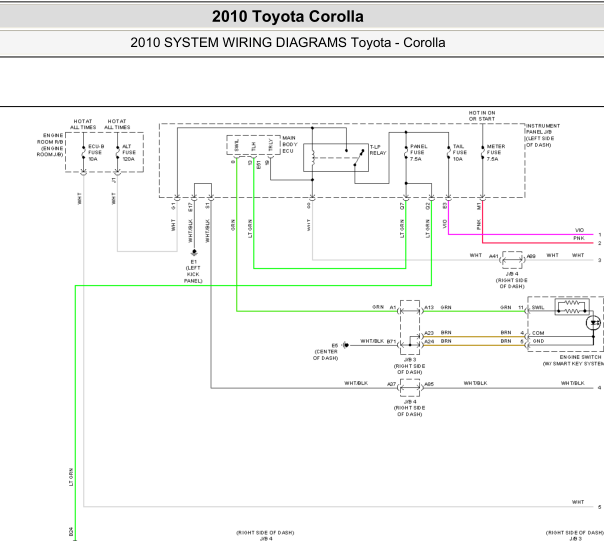Click the J/B 4 connector box between A27 and A65
The height and width of the screenshot is (541, 604).
(410, 388)
